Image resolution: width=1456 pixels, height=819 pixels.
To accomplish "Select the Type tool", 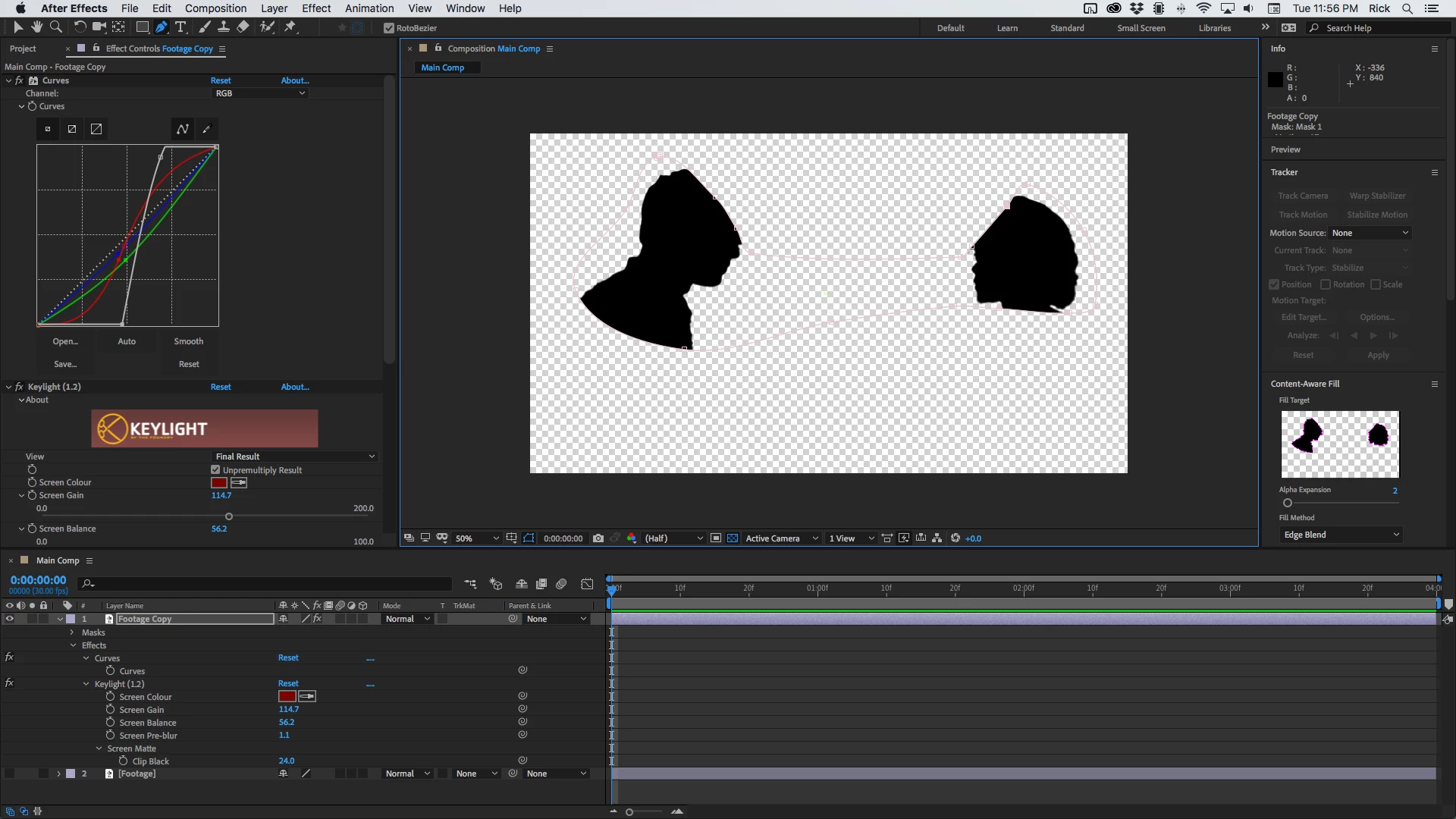I will click(180, 27).
